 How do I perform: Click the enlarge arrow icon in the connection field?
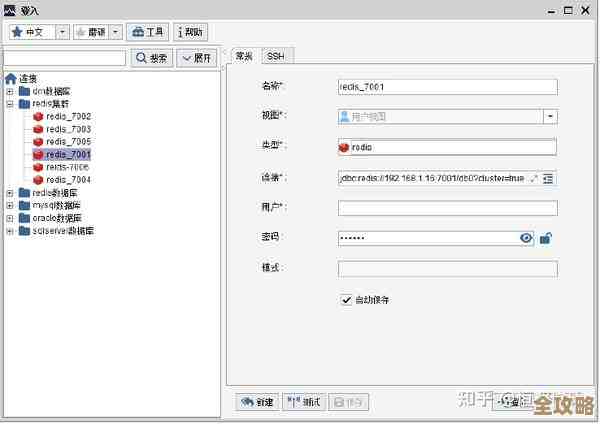coord(533,178)
